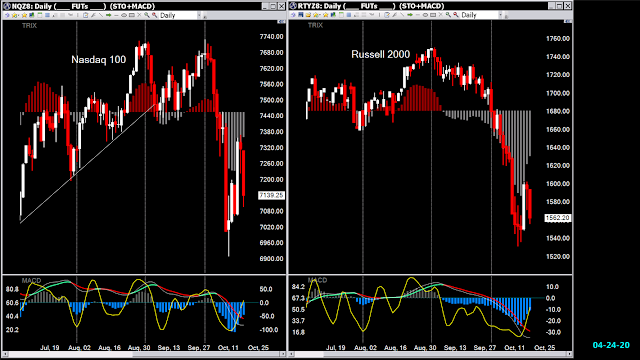Click green arrow tool in RTYZ8 toolbar
The height and width of the screenshot is (360, 640).
(x=410, y=15)
